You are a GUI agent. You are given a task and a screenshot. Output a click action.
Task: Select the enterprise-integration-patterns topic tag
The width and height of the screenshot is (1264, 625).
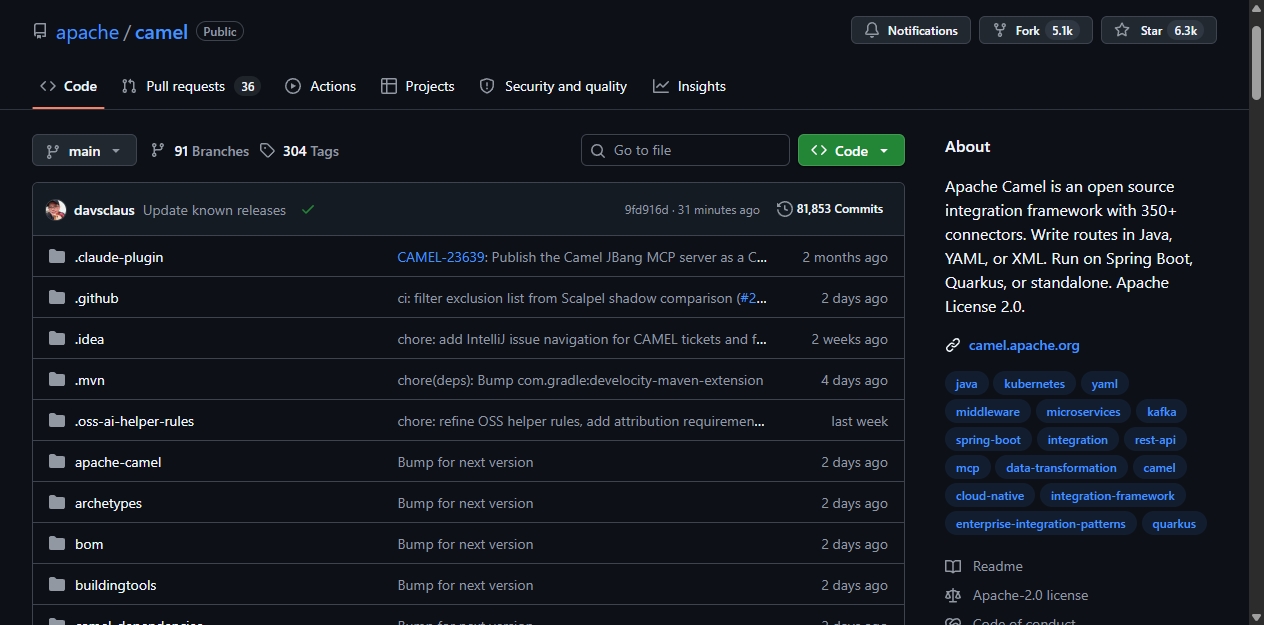point(1040,524)
